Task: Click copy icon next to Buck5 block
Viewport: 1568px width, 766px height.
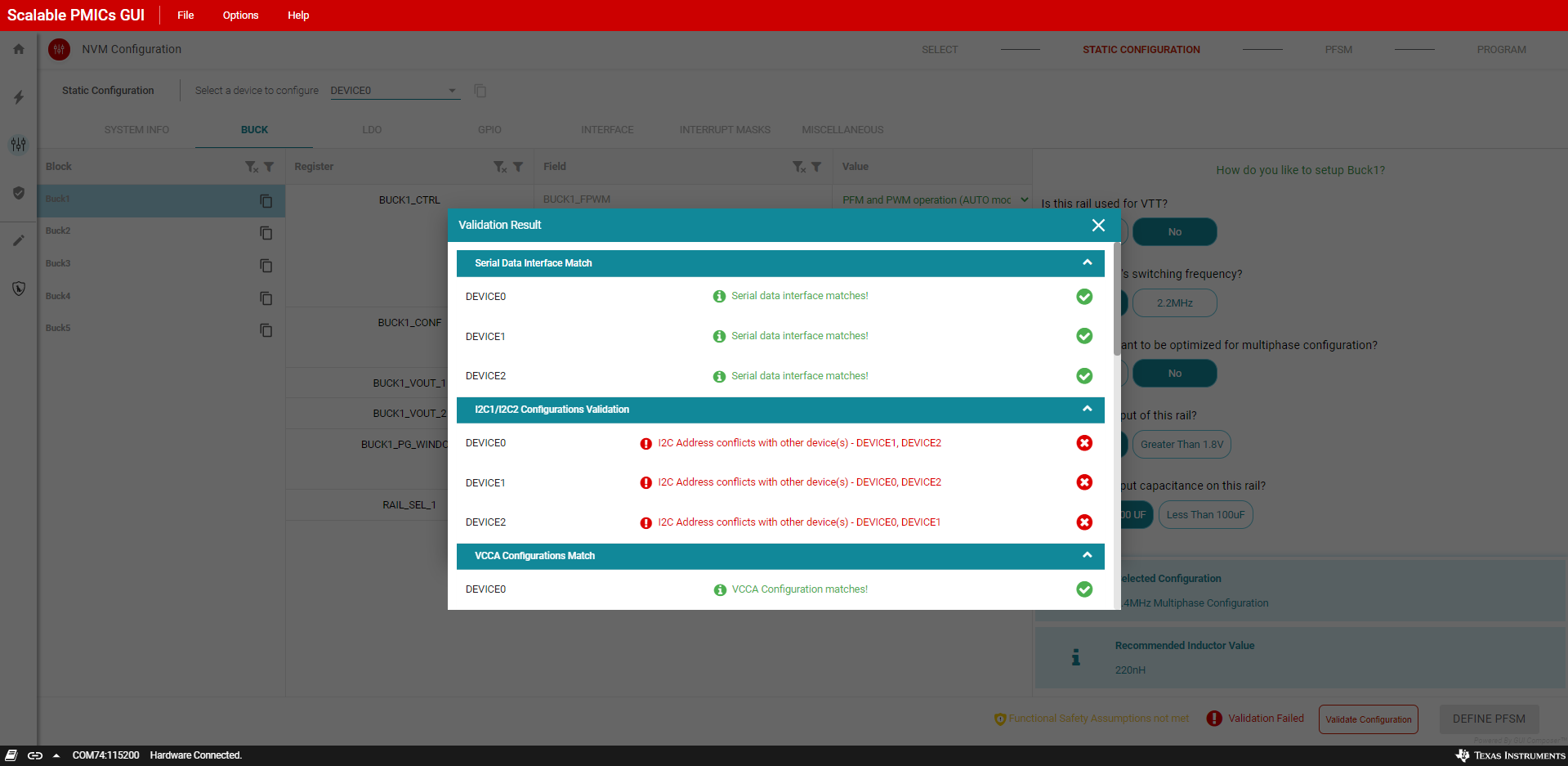Action: click(266, 330)
